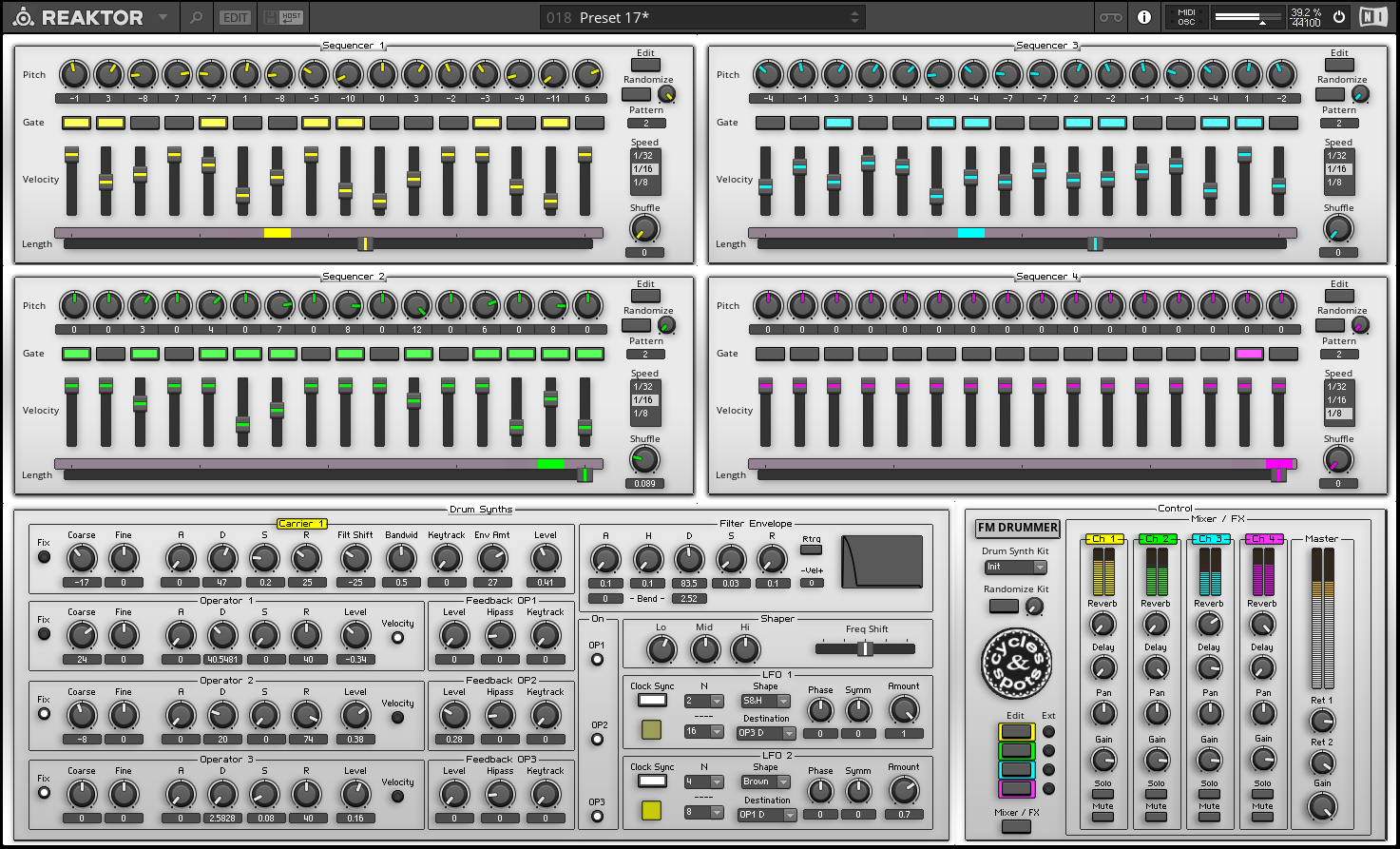The image size is (1400, 849).
Task: Click the Sequencer 2 Length slider handle
Action: pos(585,474)
